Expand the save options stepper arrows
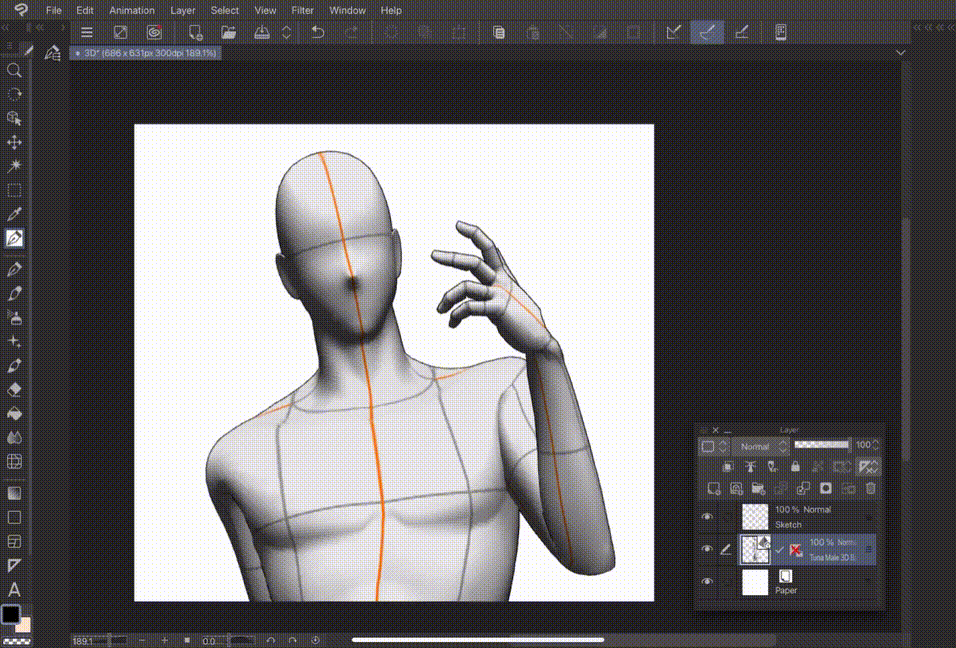The width and height of the screenshot is (956, 648). 286,32
